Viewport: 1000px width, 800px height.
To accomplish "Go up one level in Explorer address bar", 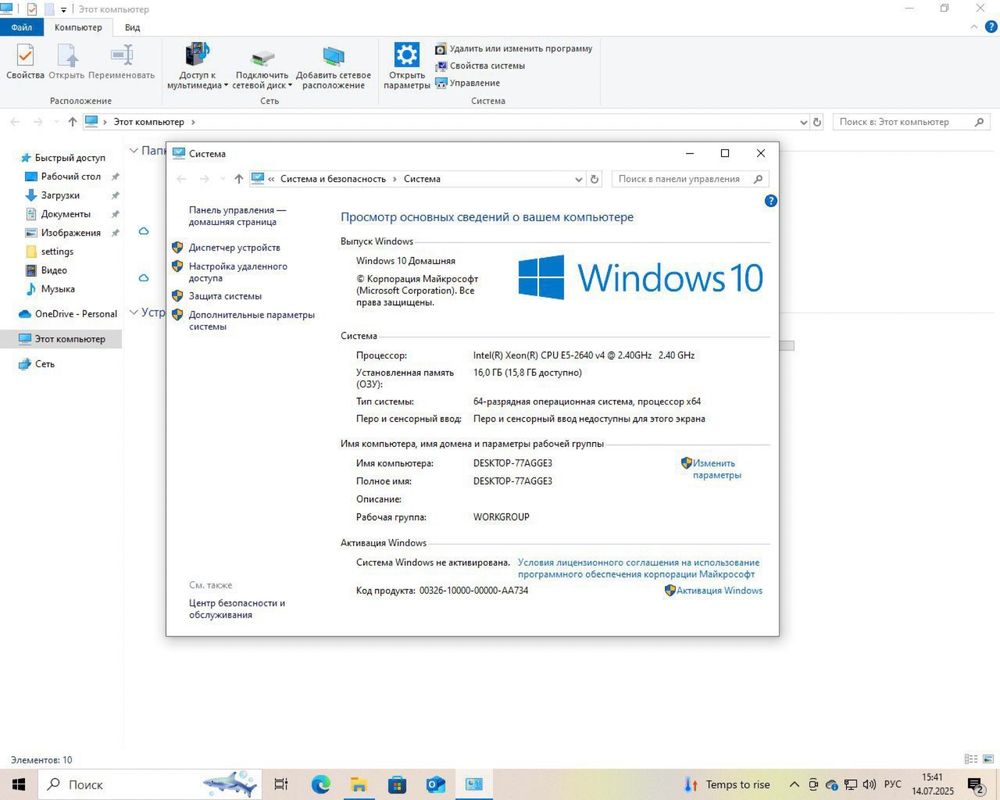I will (72, 122).
